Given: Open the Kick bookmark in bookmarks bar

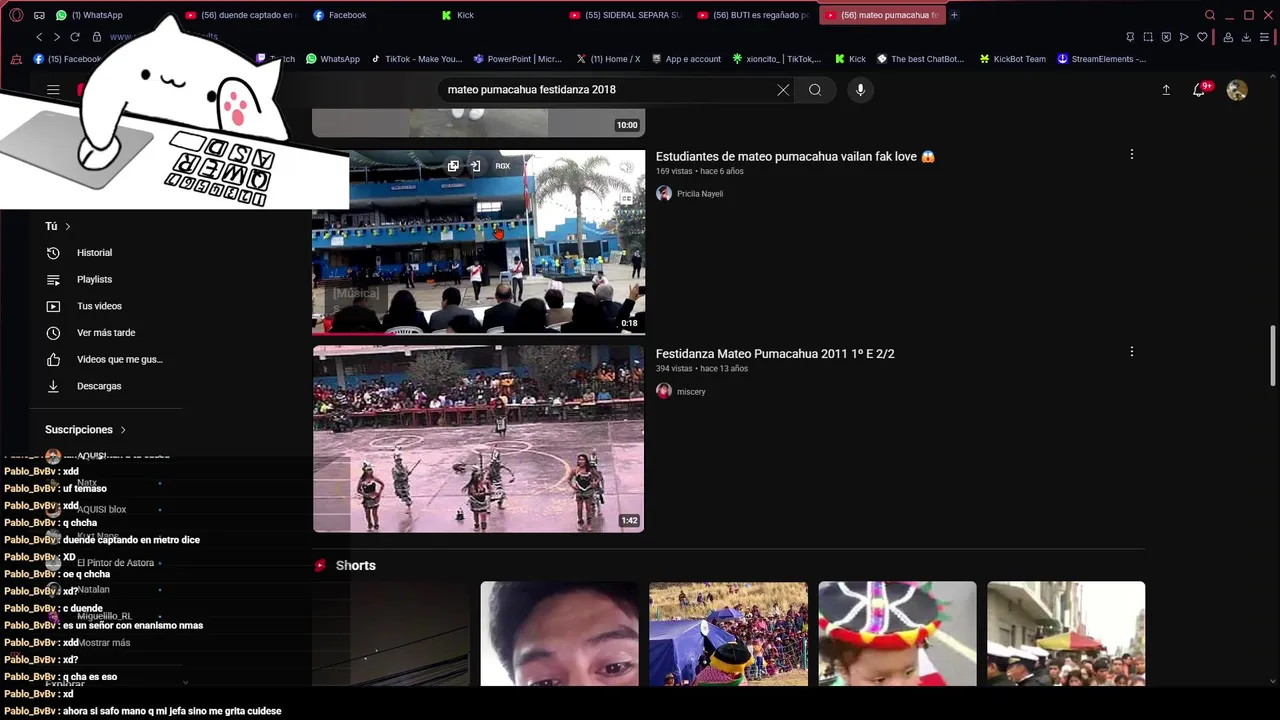Looking at the screenshot, I should tap(850, 59).
